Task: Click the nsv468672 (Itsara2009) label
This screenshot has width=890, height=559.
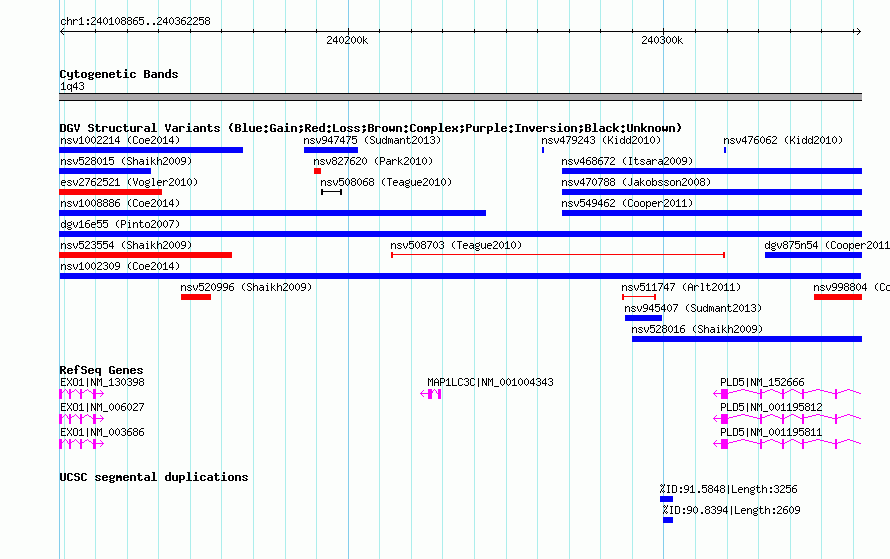Action: click(627, 161)
